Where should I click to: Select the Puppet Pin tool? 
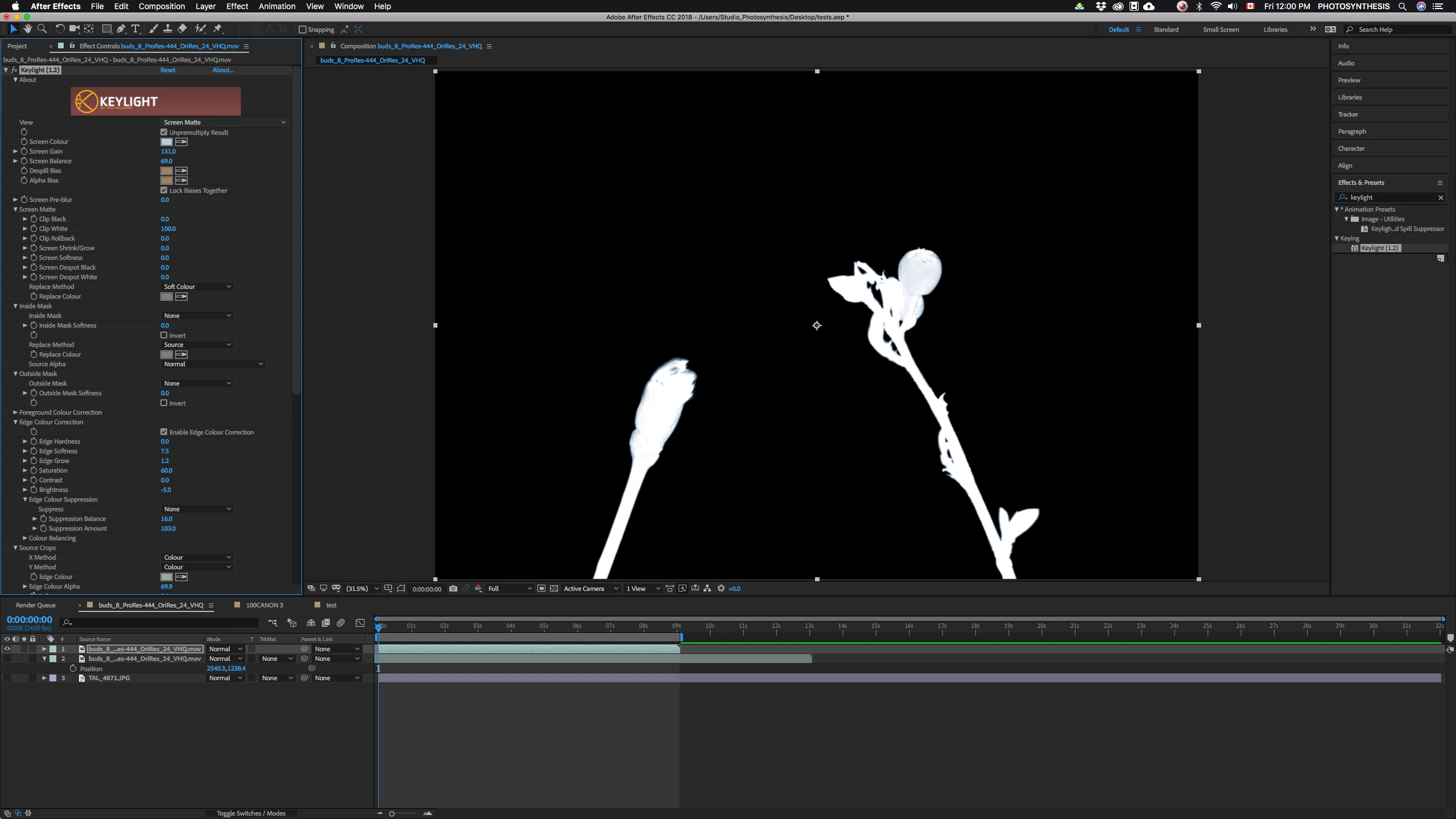point(218,29)
